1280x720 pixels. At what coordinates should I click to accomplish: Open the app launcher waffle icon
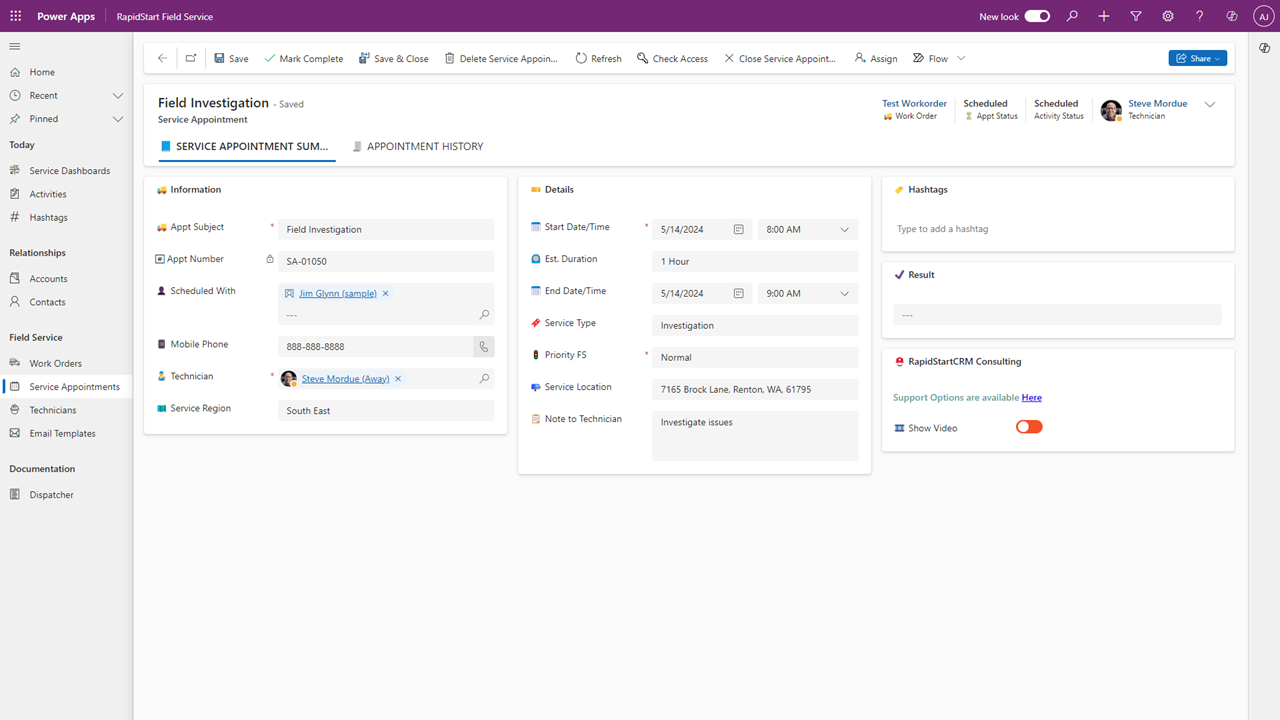coord(16,16)
